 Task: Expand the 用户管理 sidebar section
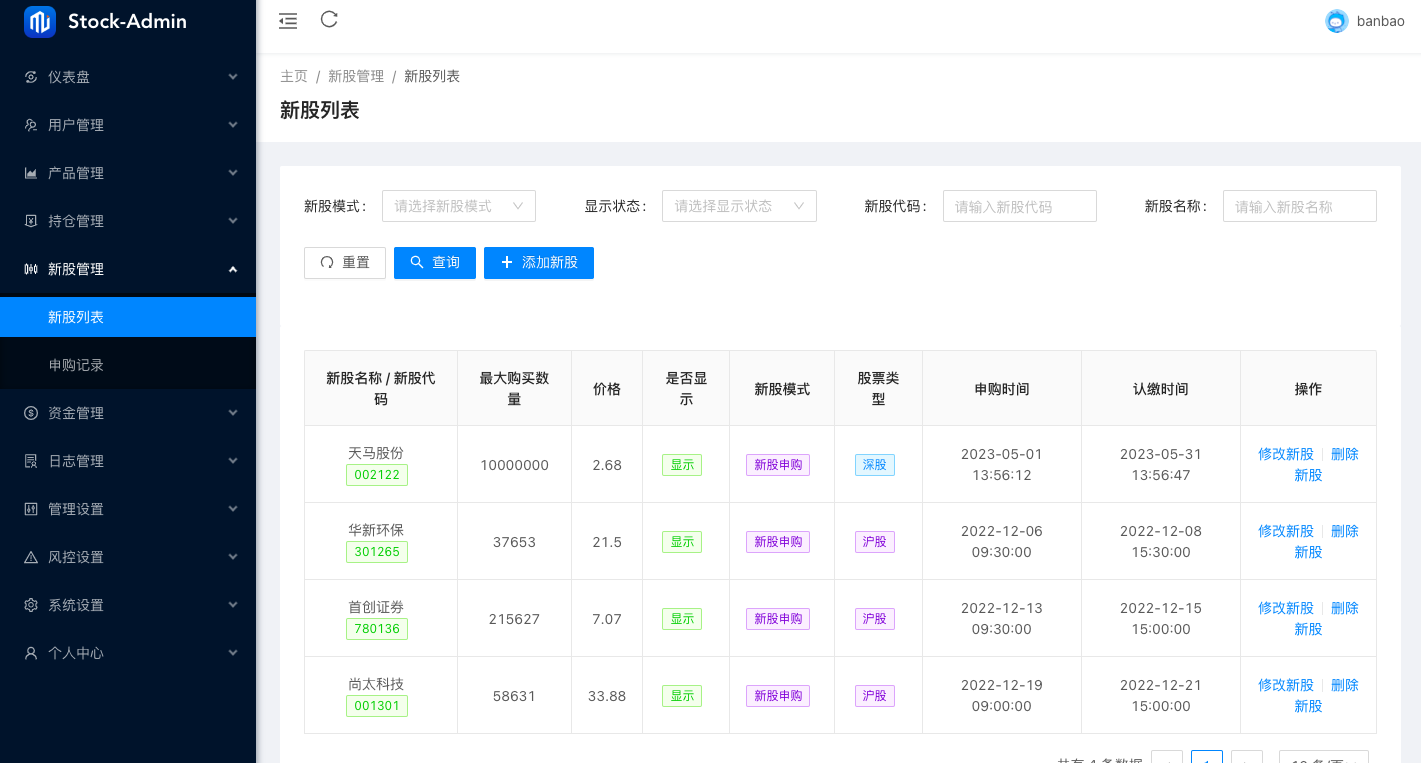128,125
